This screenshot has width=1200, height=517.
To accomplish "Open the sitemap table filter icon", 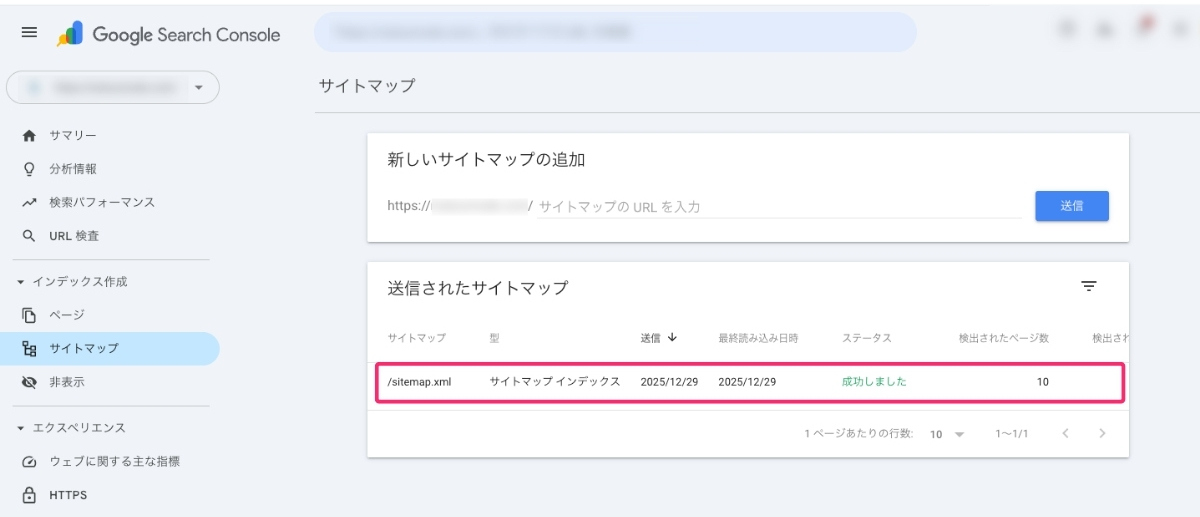I will (1089, 286).
